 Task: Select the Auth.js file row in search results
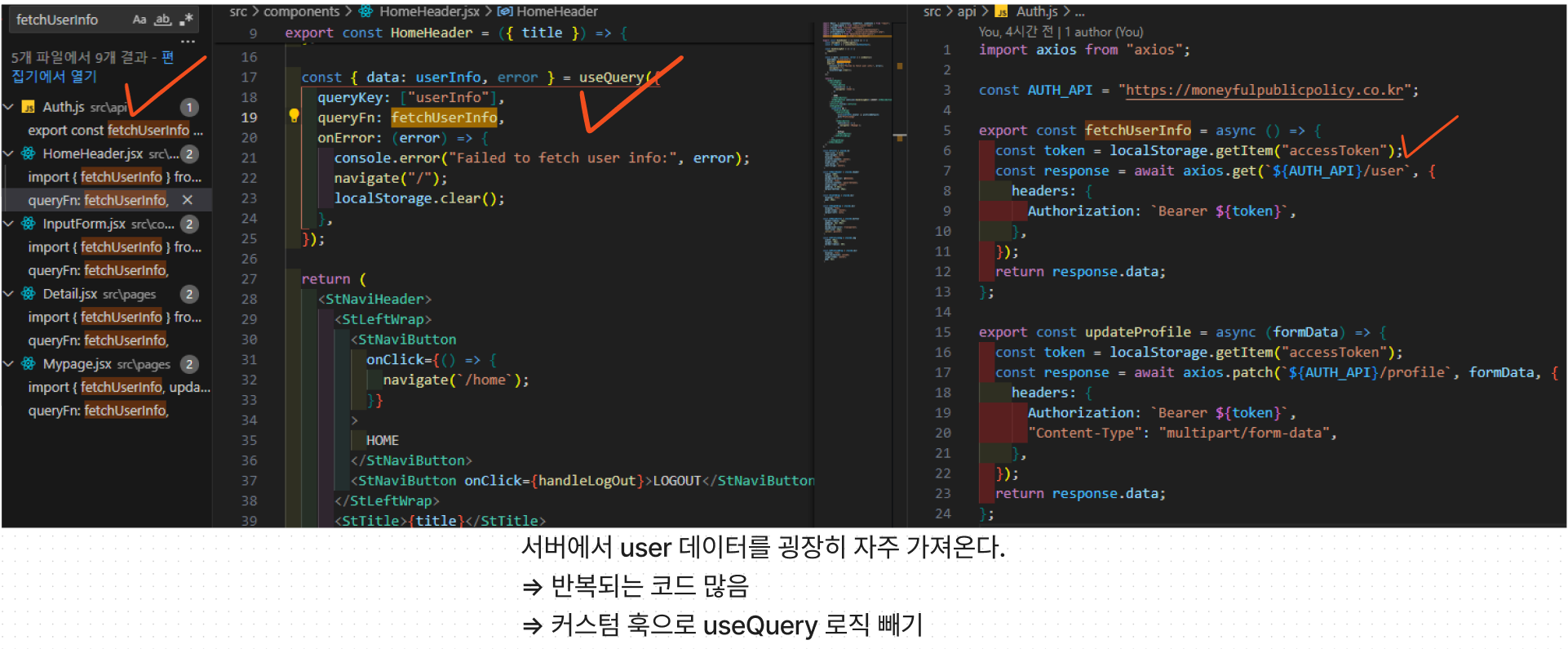click(x=106, y=107)
